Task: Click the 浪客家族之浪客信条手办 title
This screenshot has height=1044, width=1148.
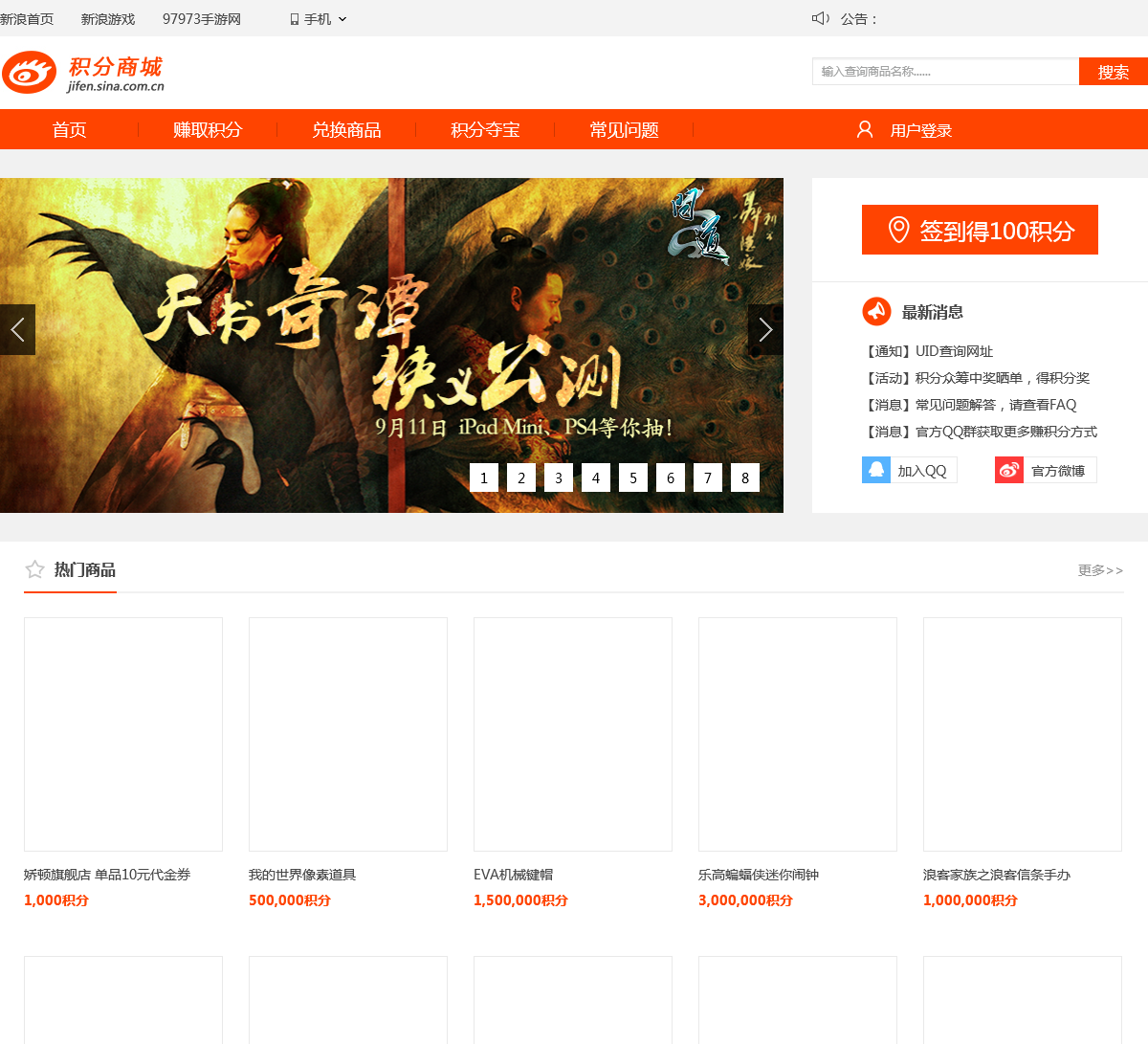Action: point(997,875)
